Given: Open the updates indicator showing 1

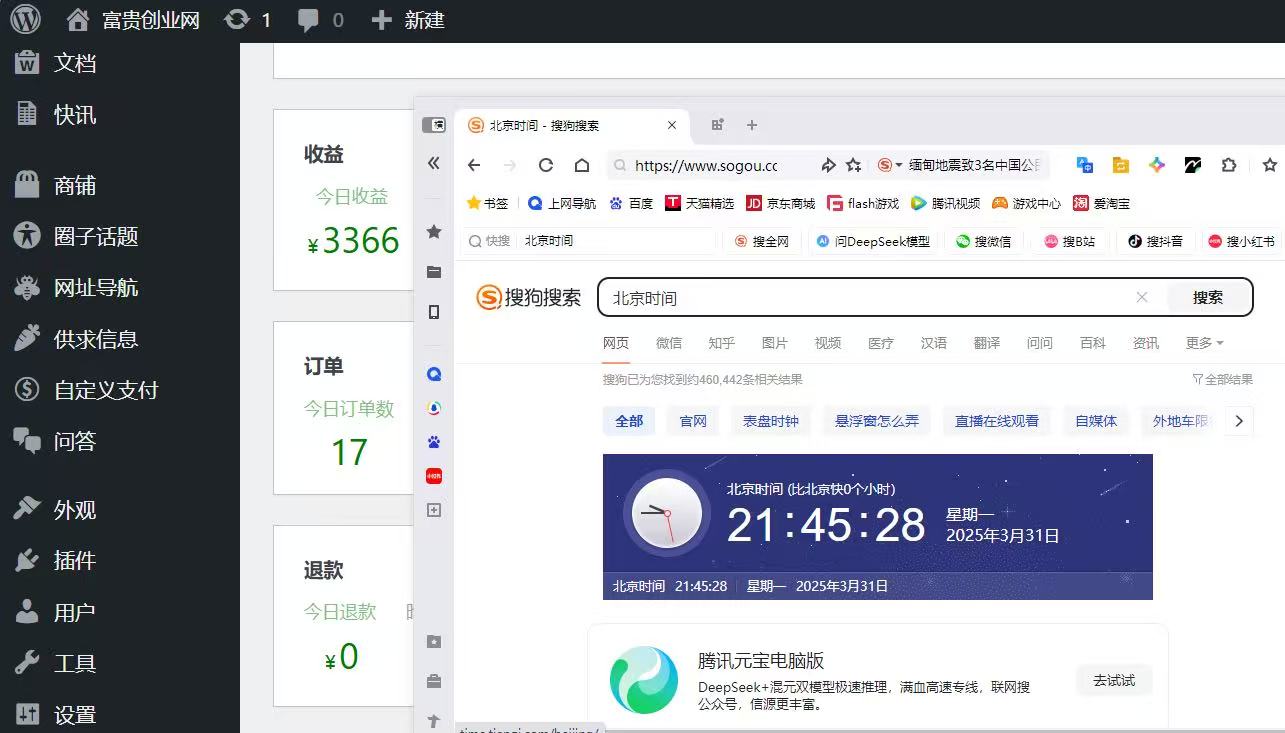Looking at the screenshot, I should tap(248, 19).
